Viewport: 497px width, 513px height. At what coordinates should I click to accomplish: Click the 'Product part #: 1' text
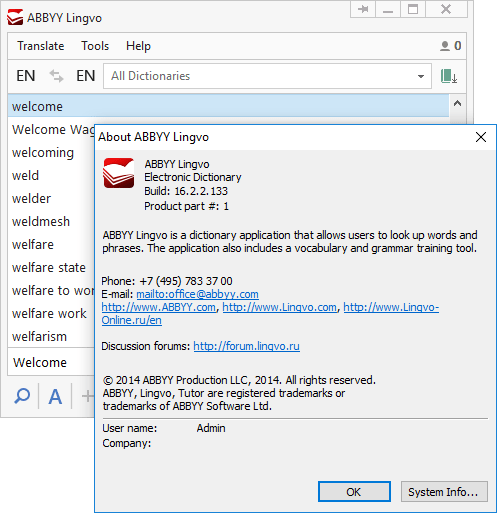pos(186,206)
